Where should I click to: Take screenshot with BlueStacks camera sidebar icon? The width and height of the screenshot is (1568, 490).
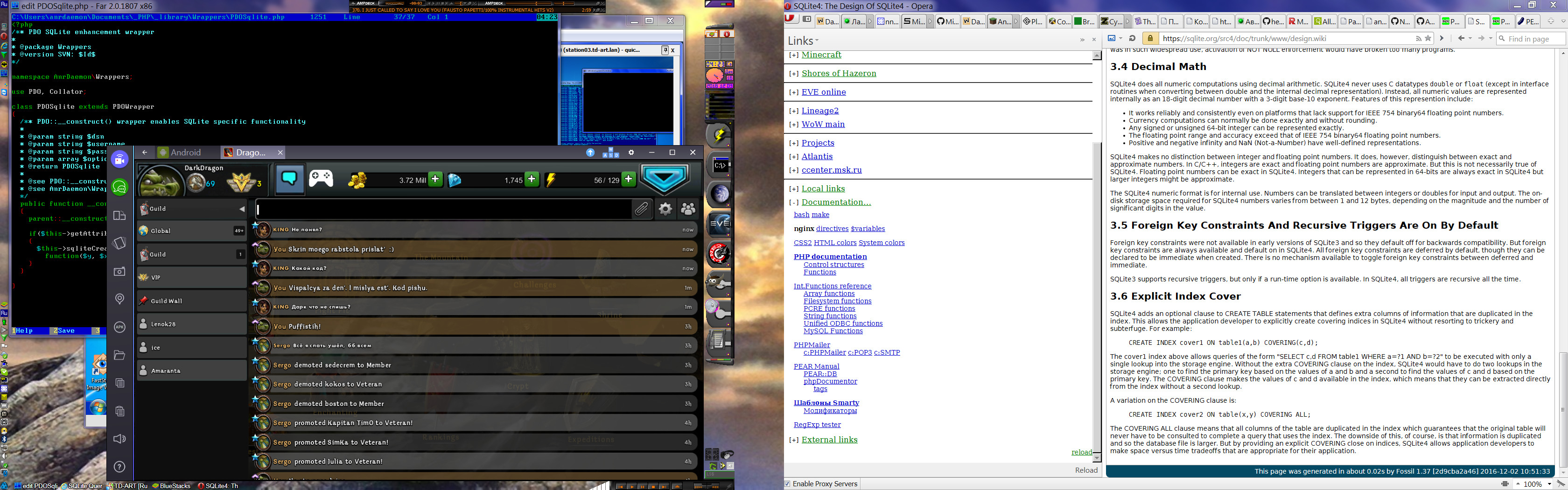coord(120,272)
